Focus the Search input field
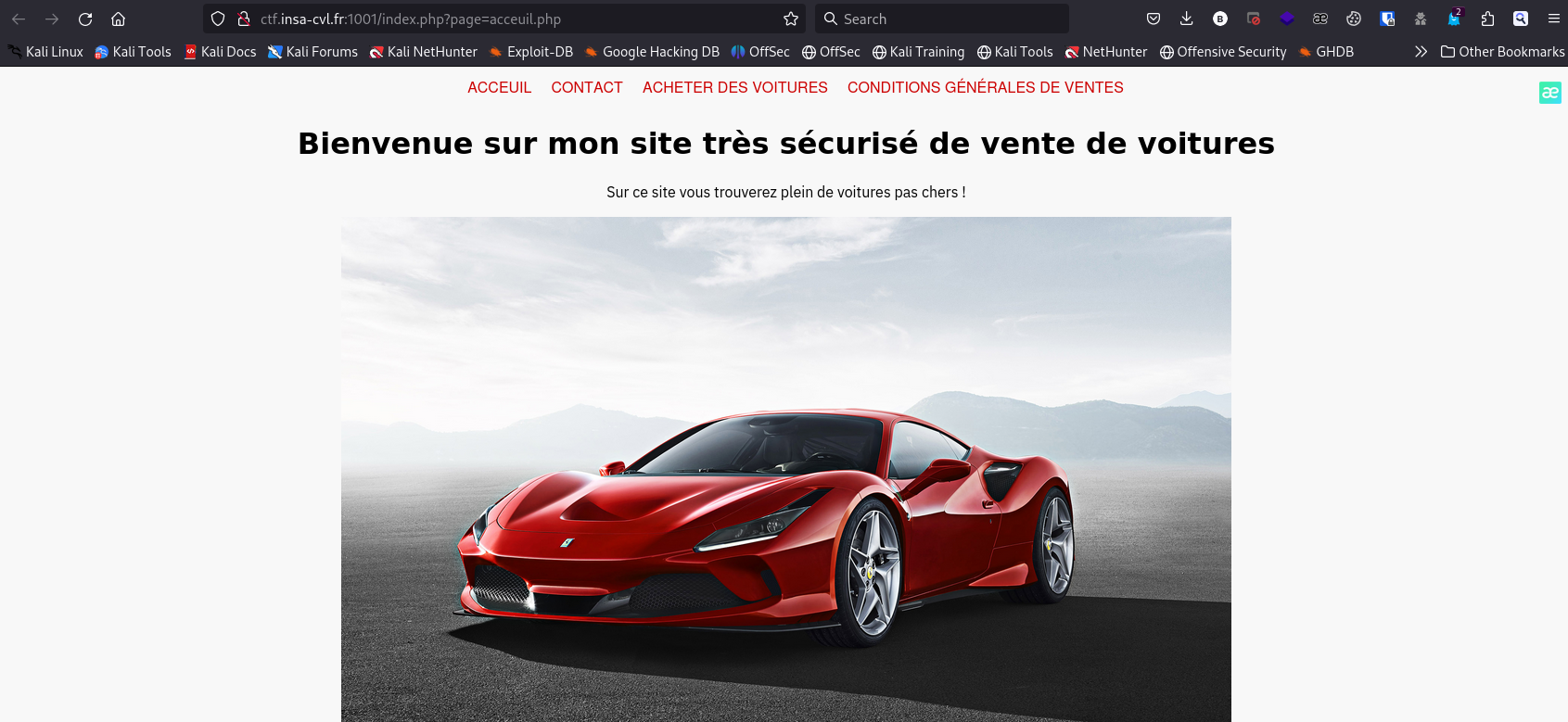This screenshot has width=1568, height=722. click(942, 19)
